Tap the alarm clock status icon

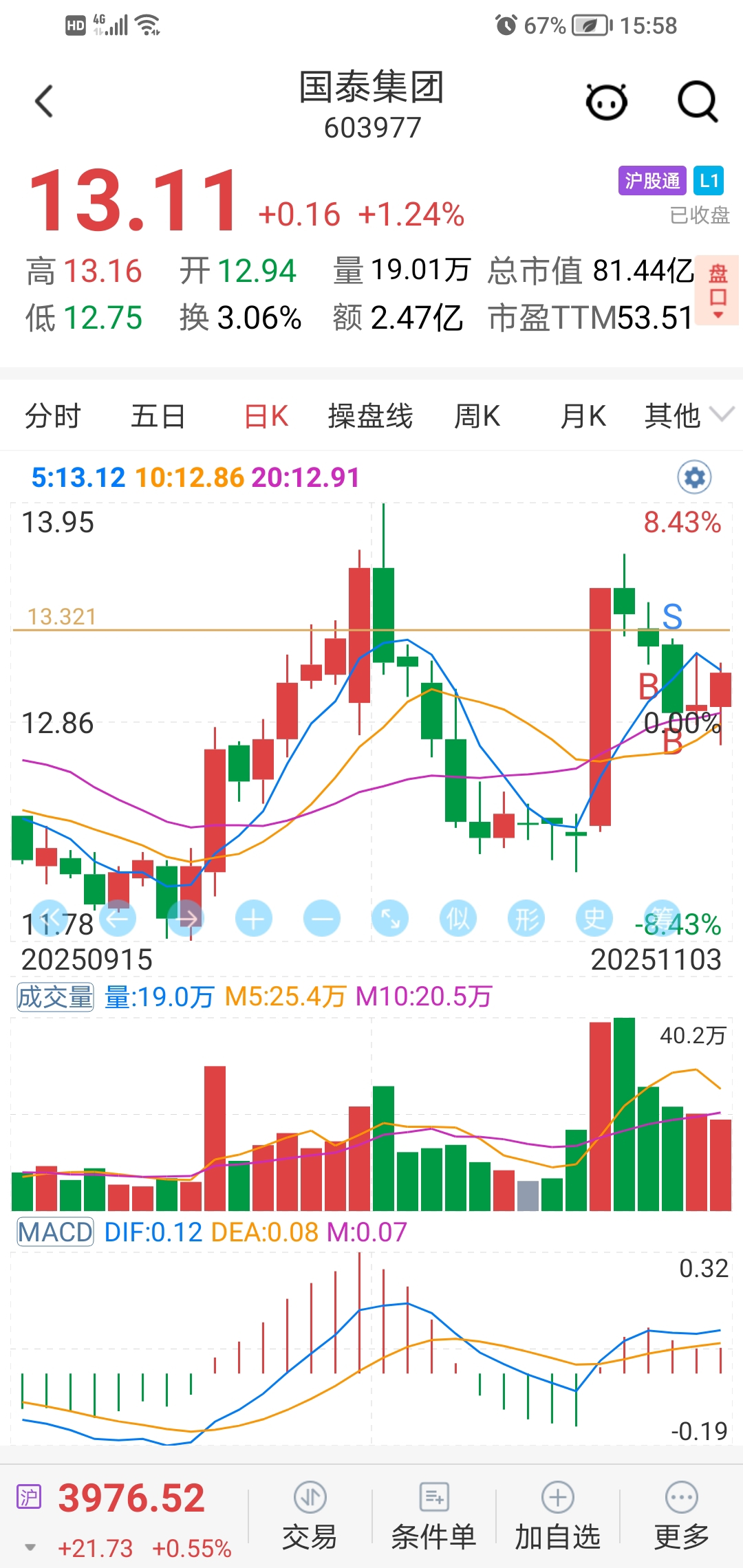pyautogui.click(x=506, y=25)
